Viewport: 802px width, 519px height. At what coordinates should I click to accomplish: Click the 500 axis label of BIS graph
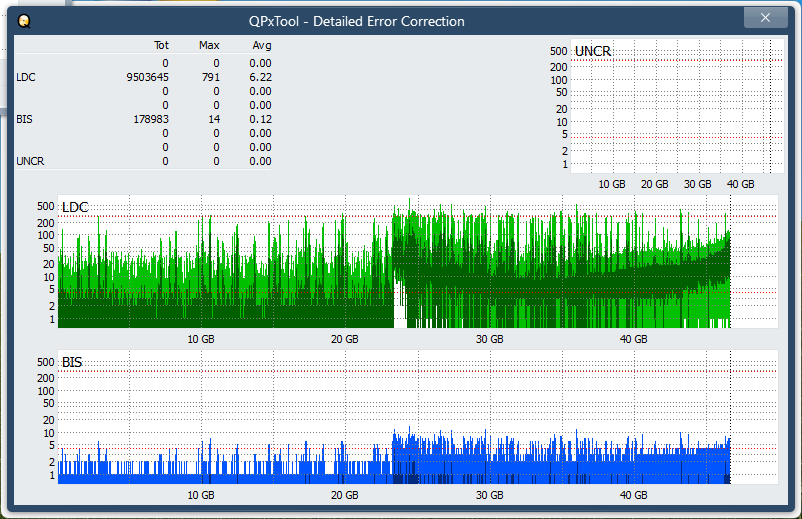pos(46,362)
